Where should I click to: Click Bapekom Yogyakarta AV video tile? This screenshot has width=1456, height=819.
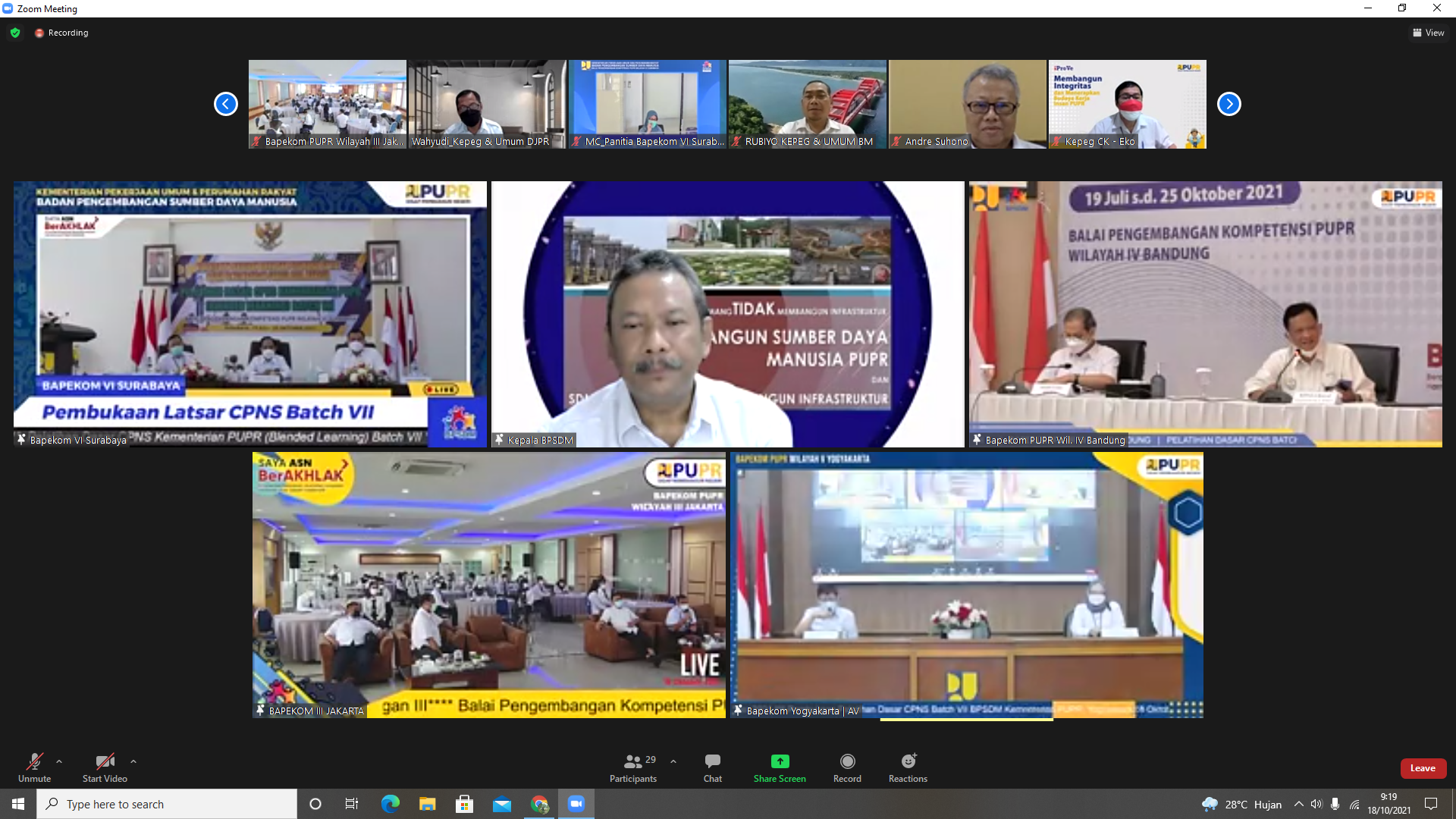pyautogui.click(x=967, y=585)
